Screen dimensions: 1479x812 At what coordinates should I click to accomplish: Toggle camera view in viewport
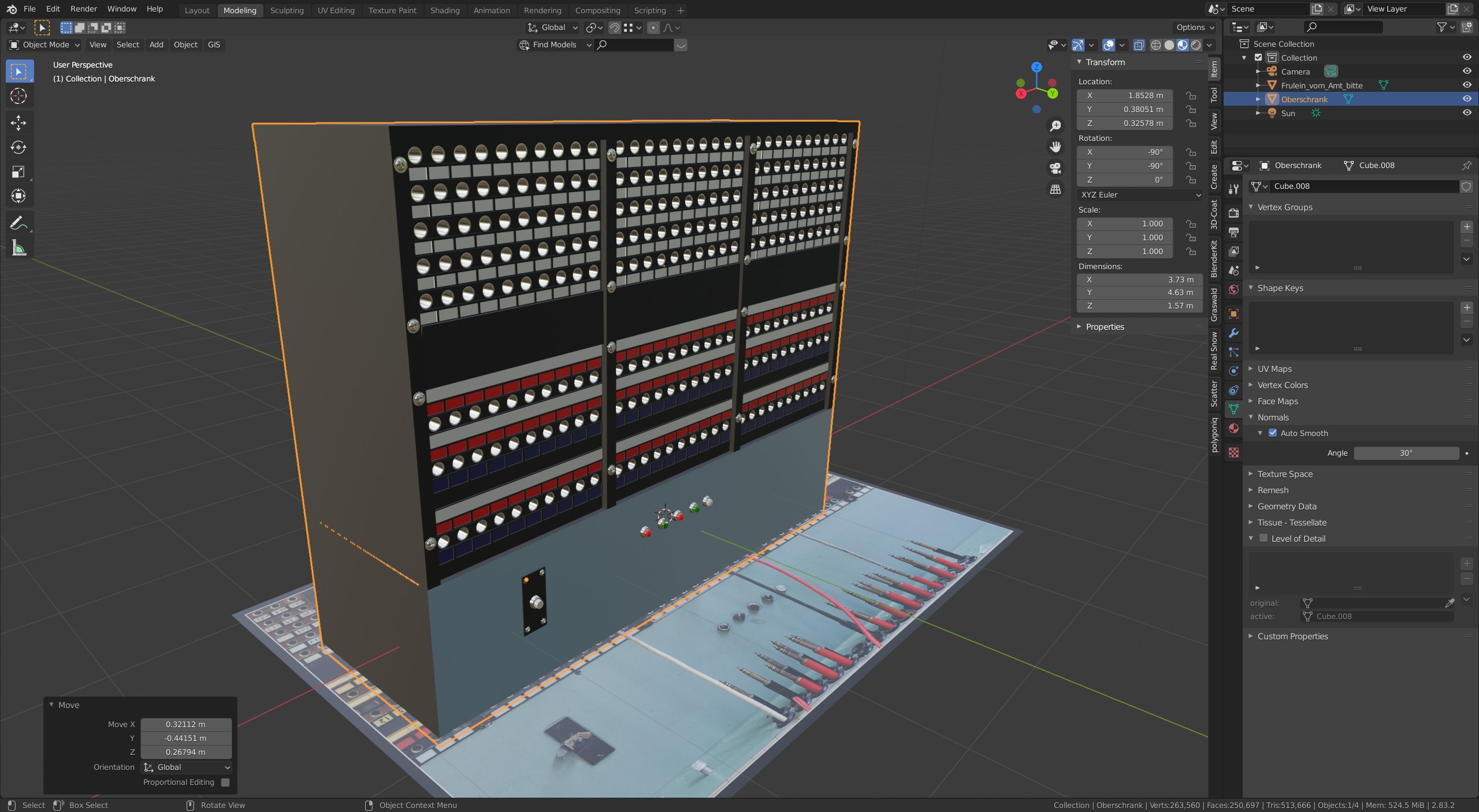click(1056, 168)
